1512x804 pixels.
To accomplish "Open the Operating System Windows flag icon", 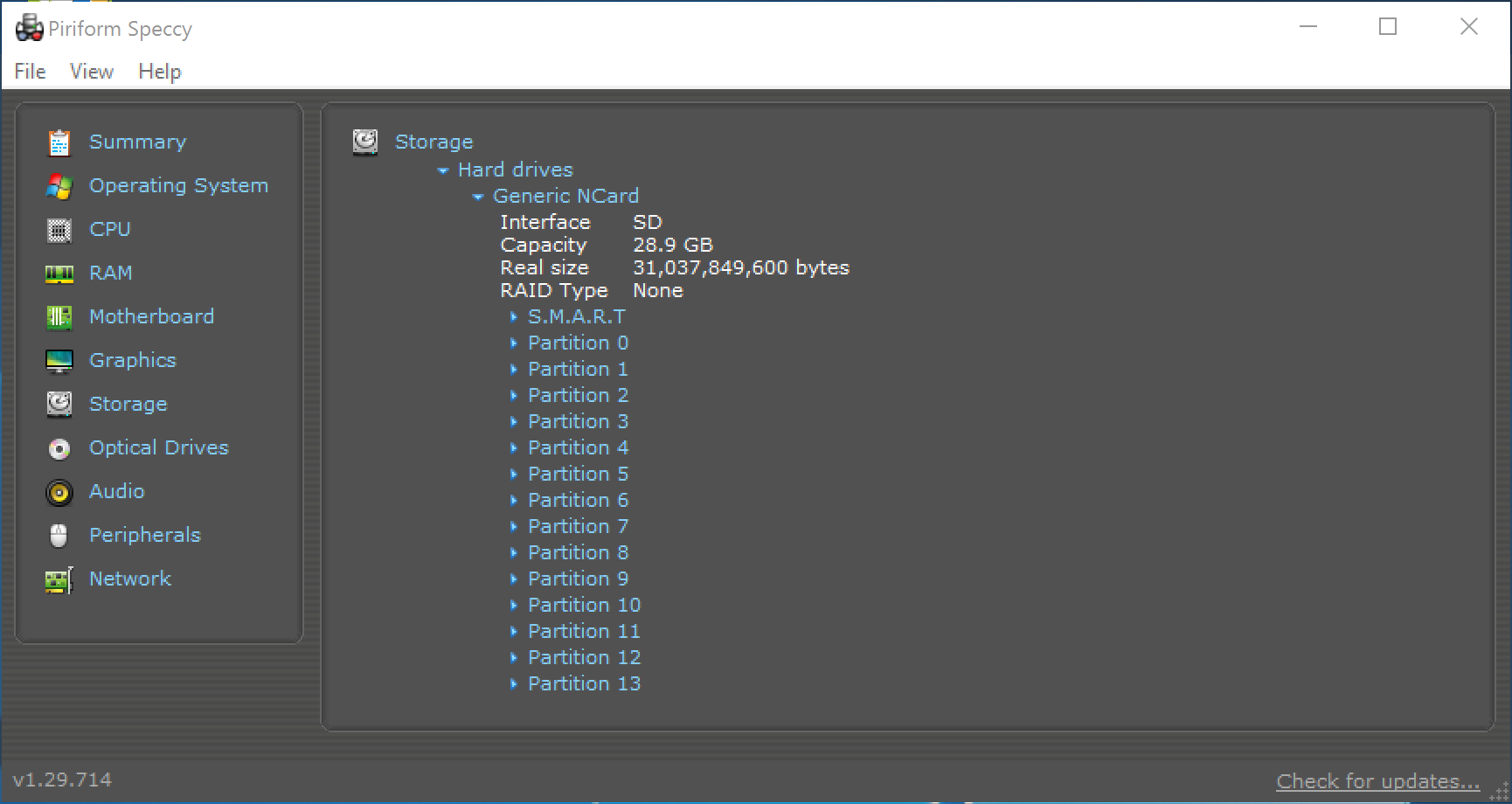I will click(59, 186).
